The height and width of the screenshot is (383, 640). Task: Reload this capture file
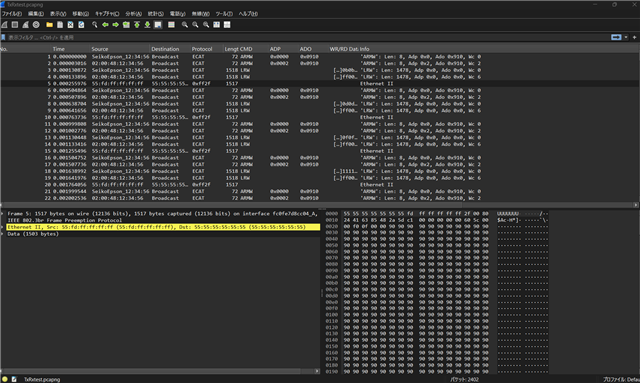pyautogui.click(x=81, y=25)
